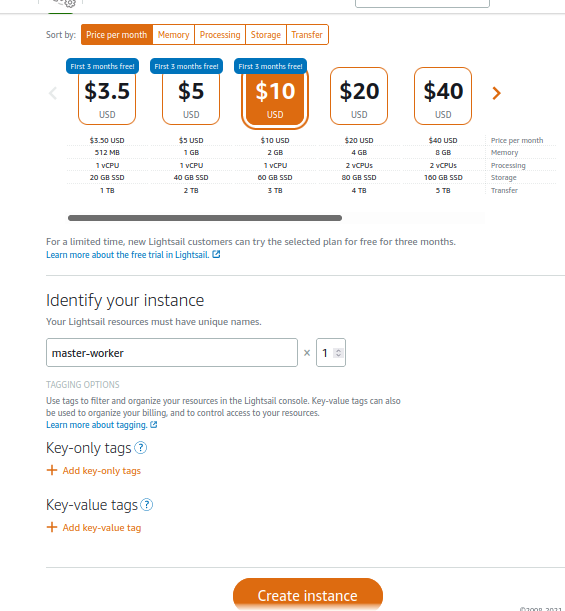The width and height of the screenshot is (565, 611).
Task: Open Key-only tags help icon
Action: click(141, 448)
